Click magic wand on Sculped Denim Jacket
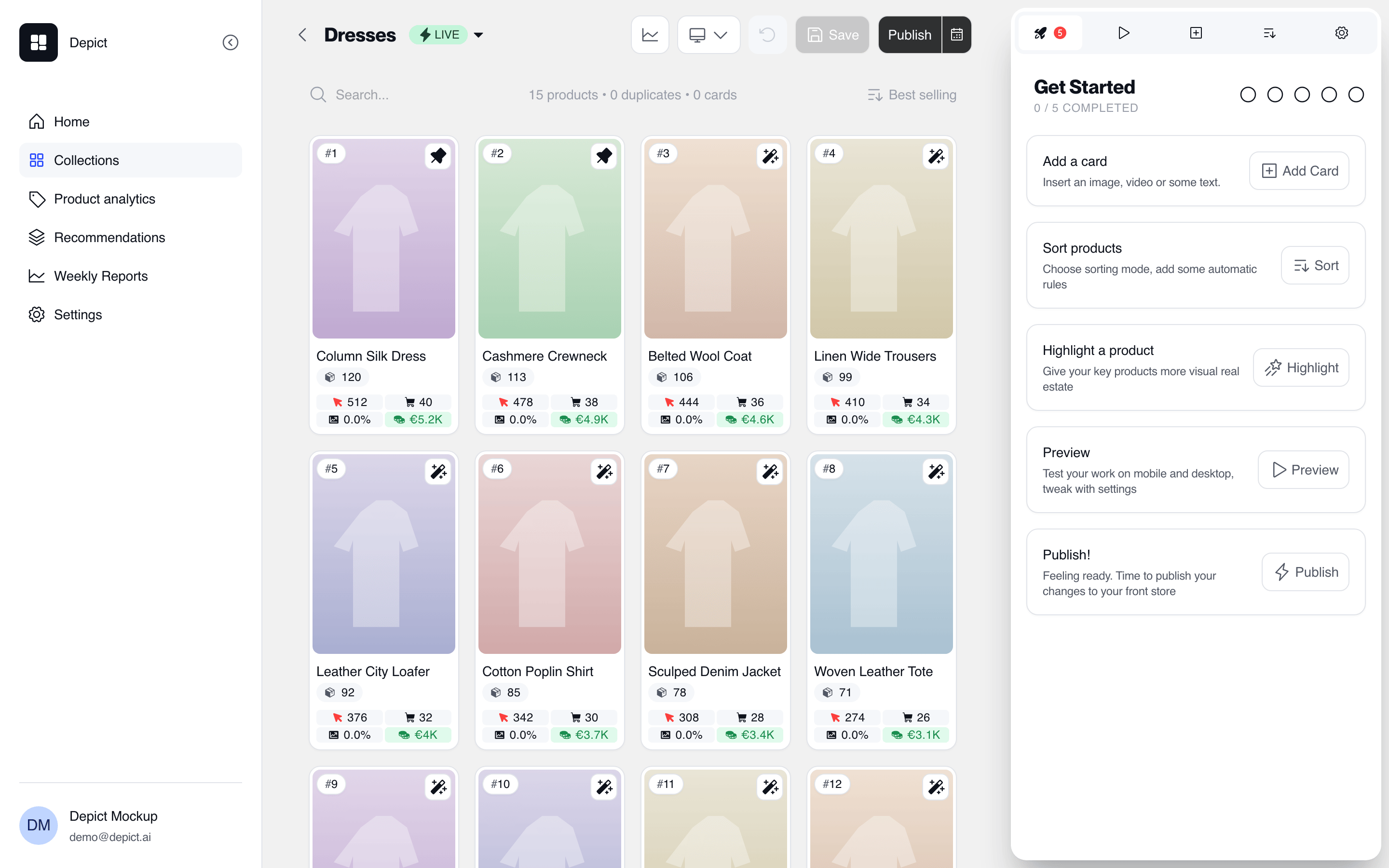This screenshot has width=1389, height=868. coord(770,471)
